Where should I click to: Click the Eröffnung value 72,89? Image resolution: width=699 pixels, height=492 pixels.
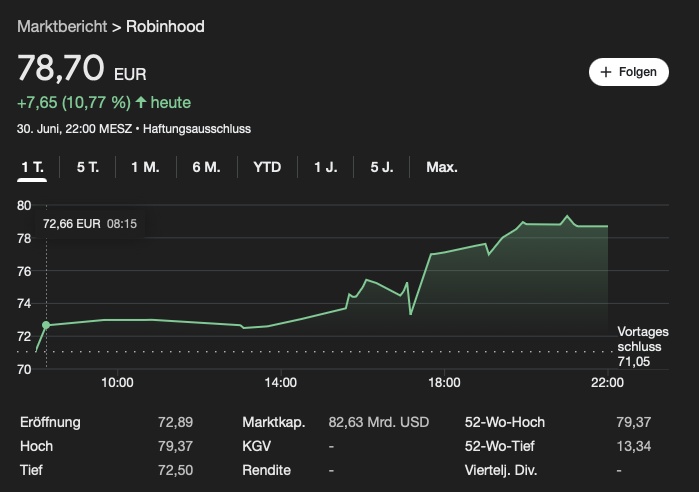click(175, 422)
